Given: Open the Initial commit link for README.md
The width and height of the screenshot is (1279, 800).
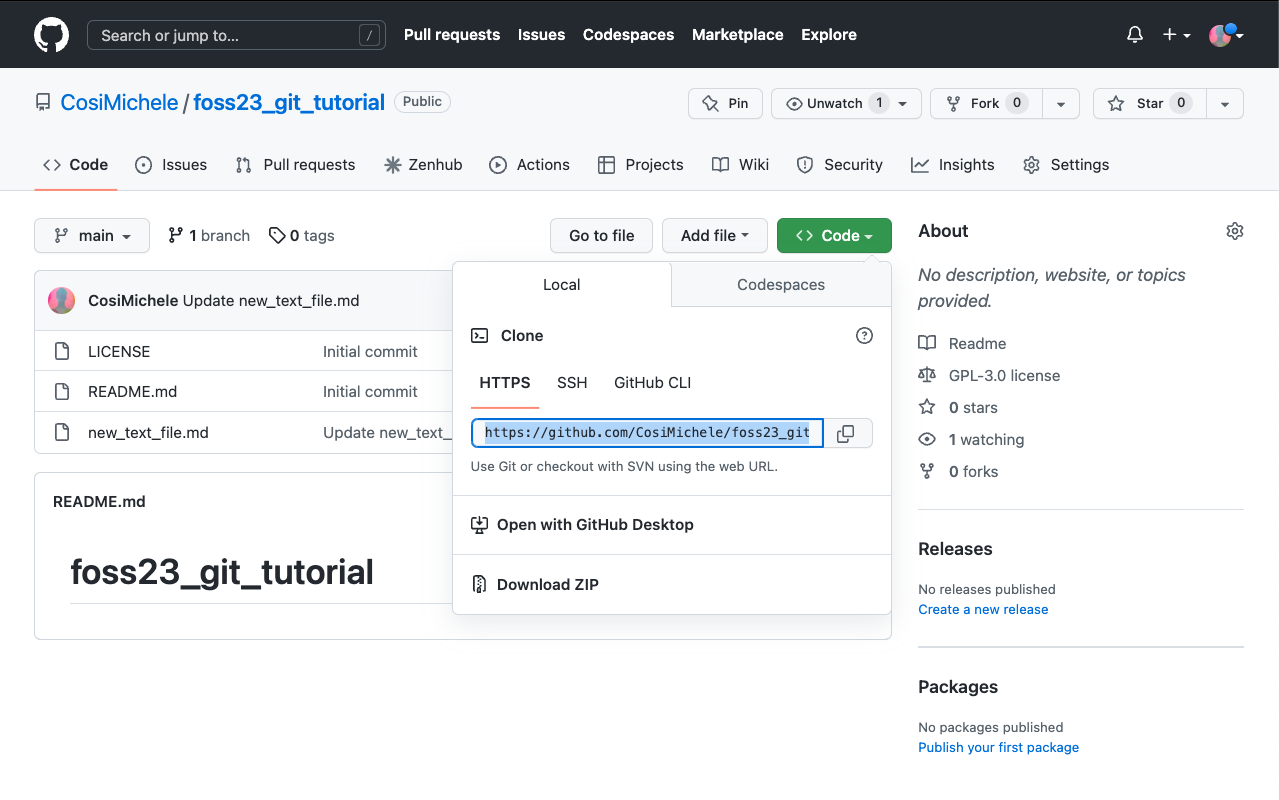Looking at the screenshot, I should pos(370,392).
